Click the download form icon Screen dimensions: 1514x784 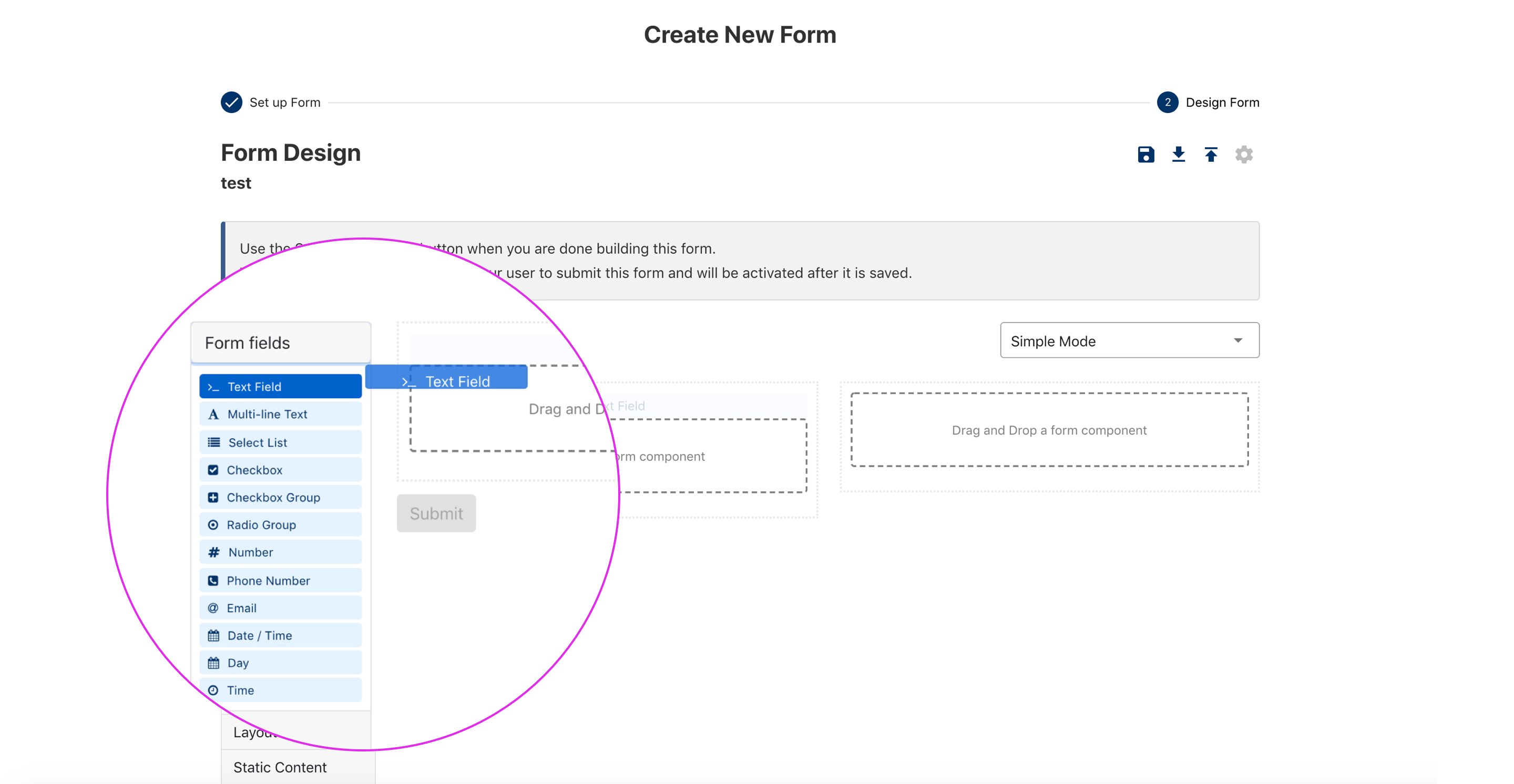(x=1179, y=154)
